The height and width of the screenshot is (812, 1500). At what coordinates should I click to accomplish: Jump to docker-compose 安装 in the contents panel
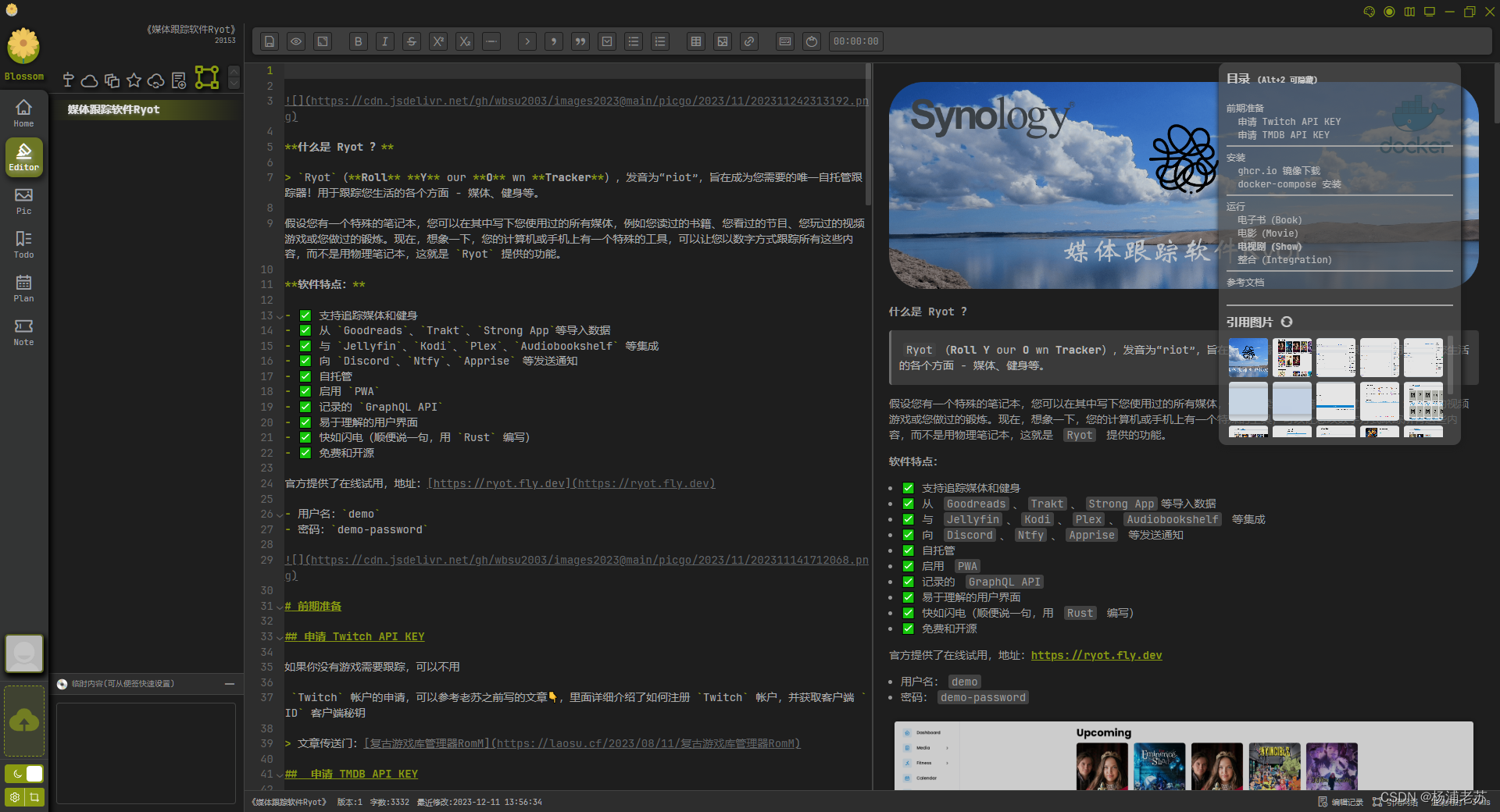click(1289, 184)
